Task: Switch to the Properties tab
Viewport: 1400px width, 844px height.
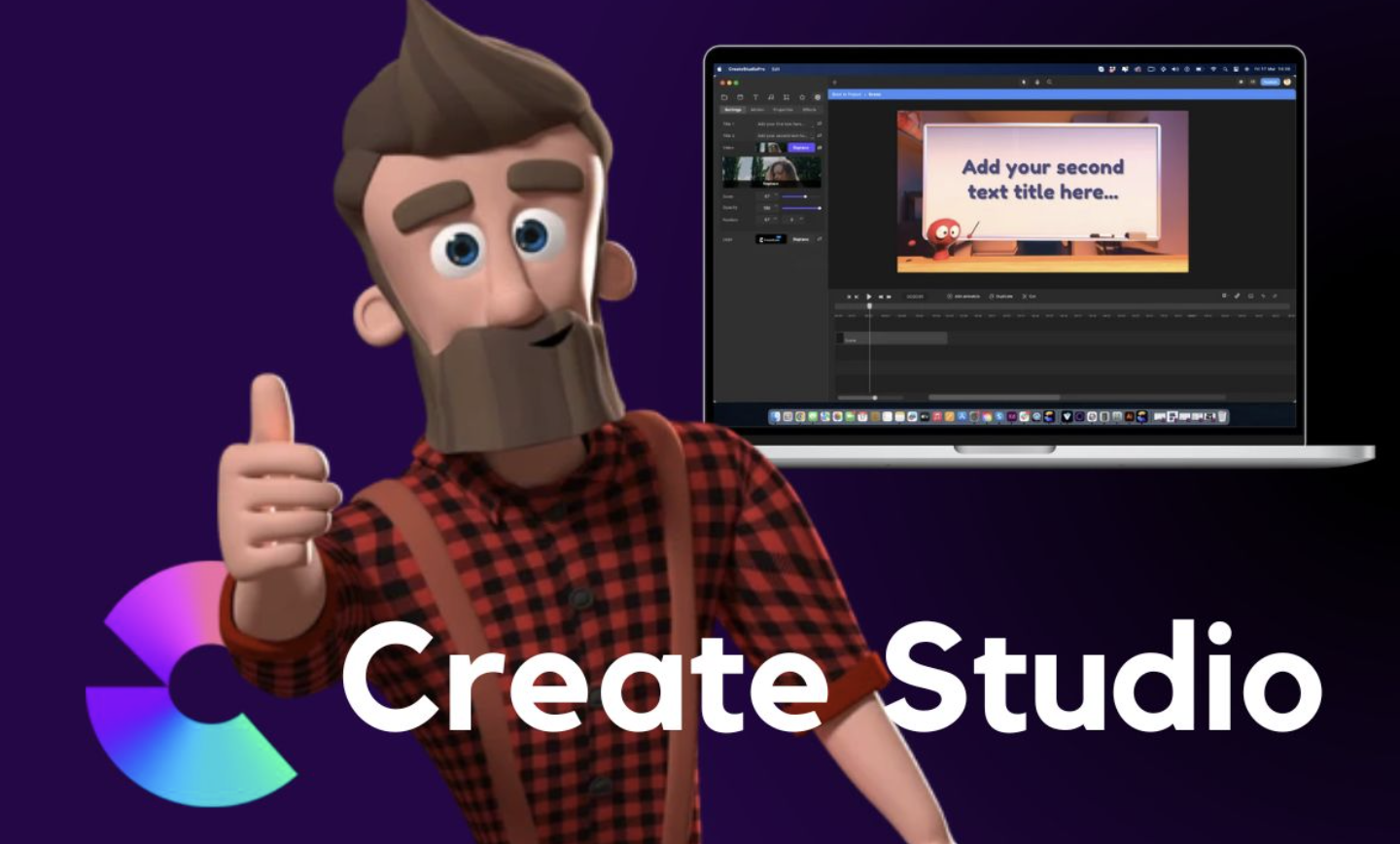Action: coord(783,110)
